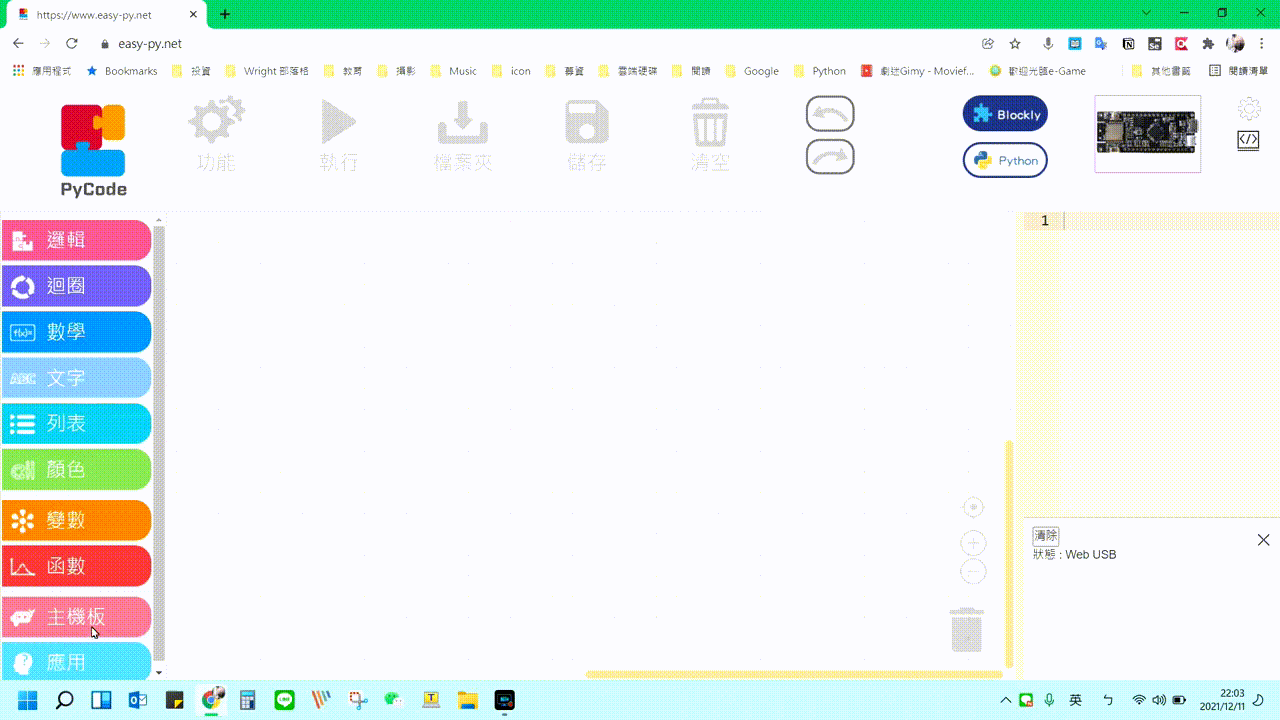This screenshot has height=720, width=1280.
Task: Open the Music bookmark folder
Action: [454, 71]
